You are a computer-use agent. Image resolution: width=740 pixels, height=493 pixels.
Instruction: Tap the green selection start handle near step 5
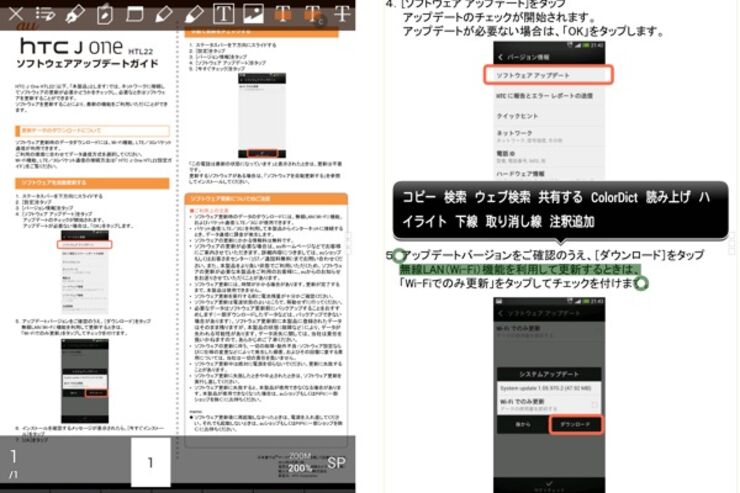coord(399,256)
